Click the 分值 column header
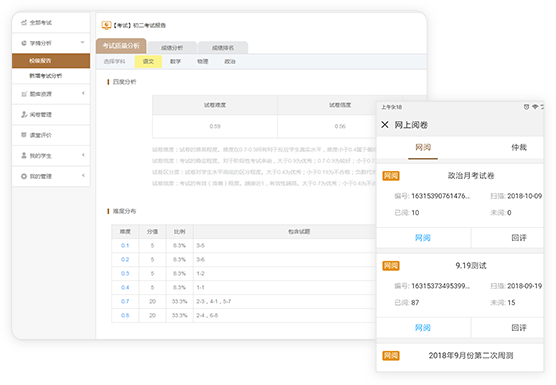Screen dimensions: 556x385 tap(152, 232)
